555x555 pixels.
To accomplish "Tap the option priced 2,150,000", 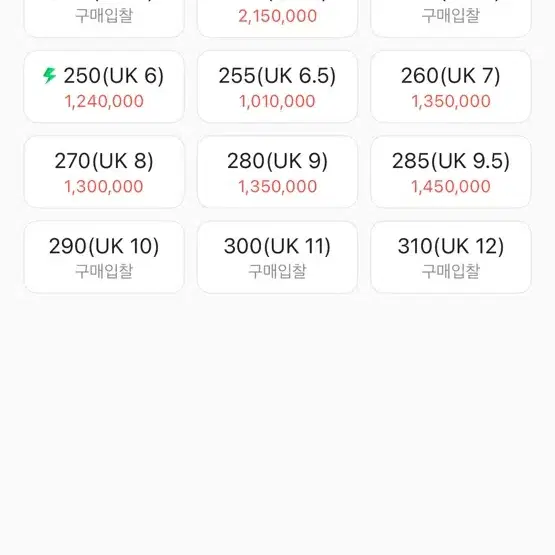I will click(x=277, y=17).
